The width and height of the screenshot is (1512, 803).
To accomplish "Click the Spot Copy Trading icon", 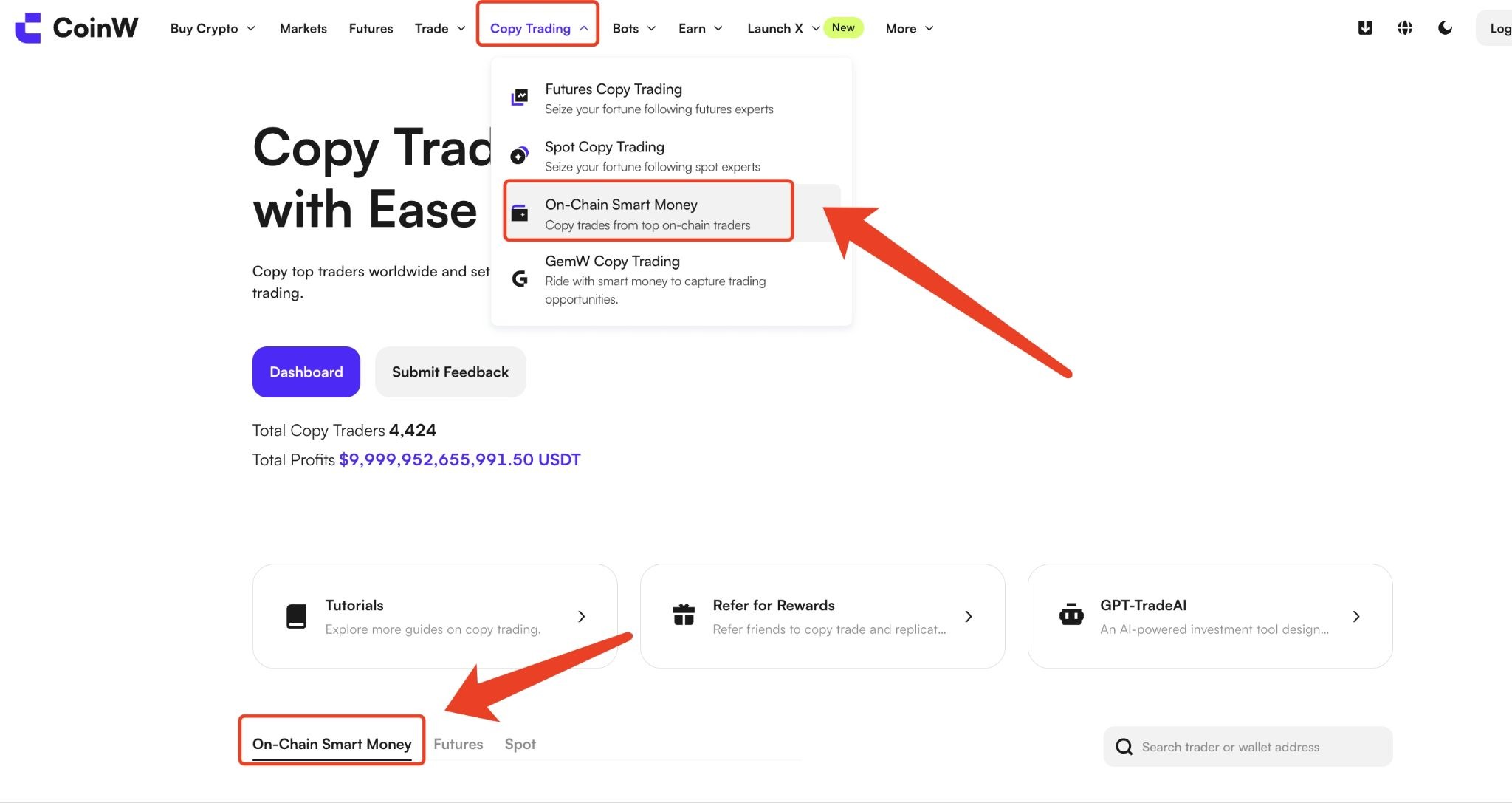I will click(x=520, y=155).
